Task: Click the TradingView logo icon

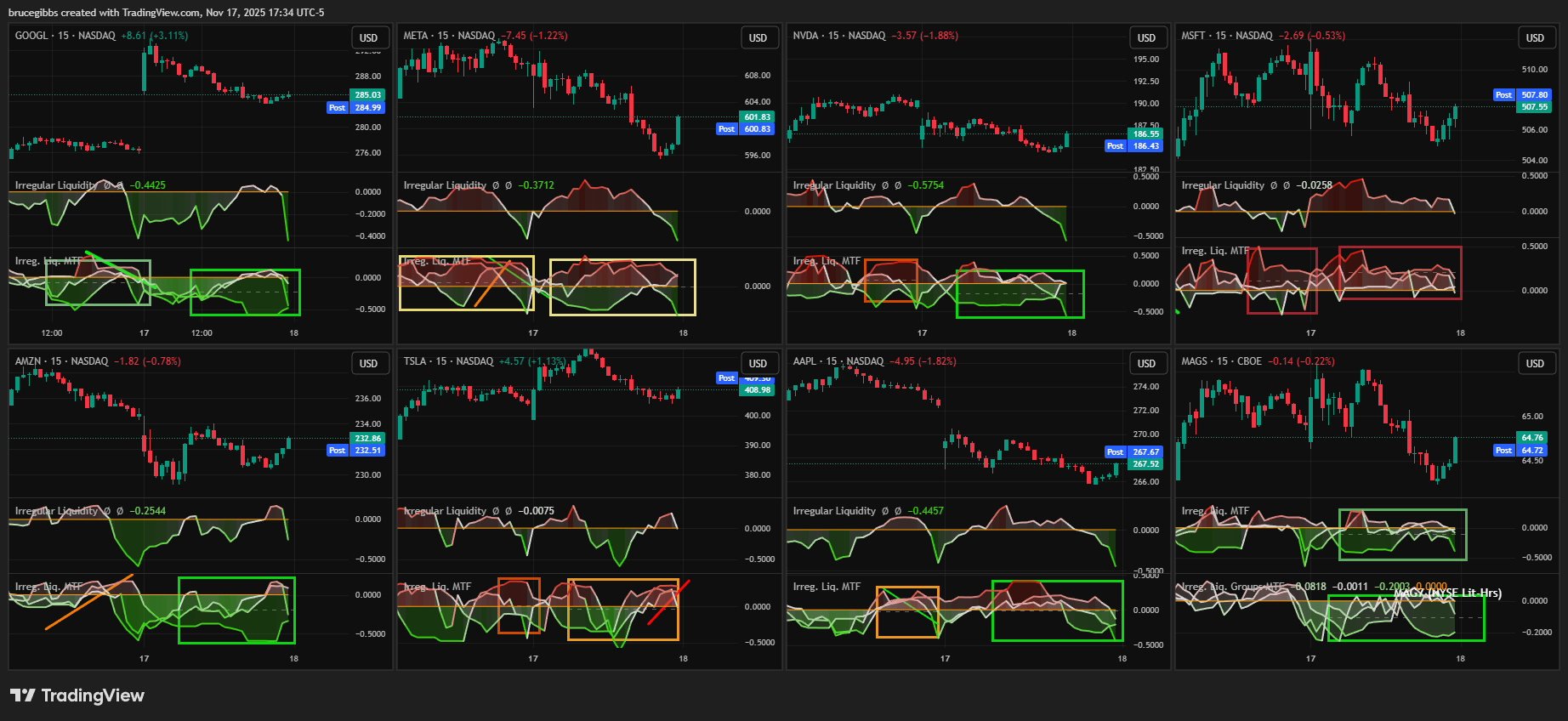Action: pyautogui.click(x=23, y=695)
